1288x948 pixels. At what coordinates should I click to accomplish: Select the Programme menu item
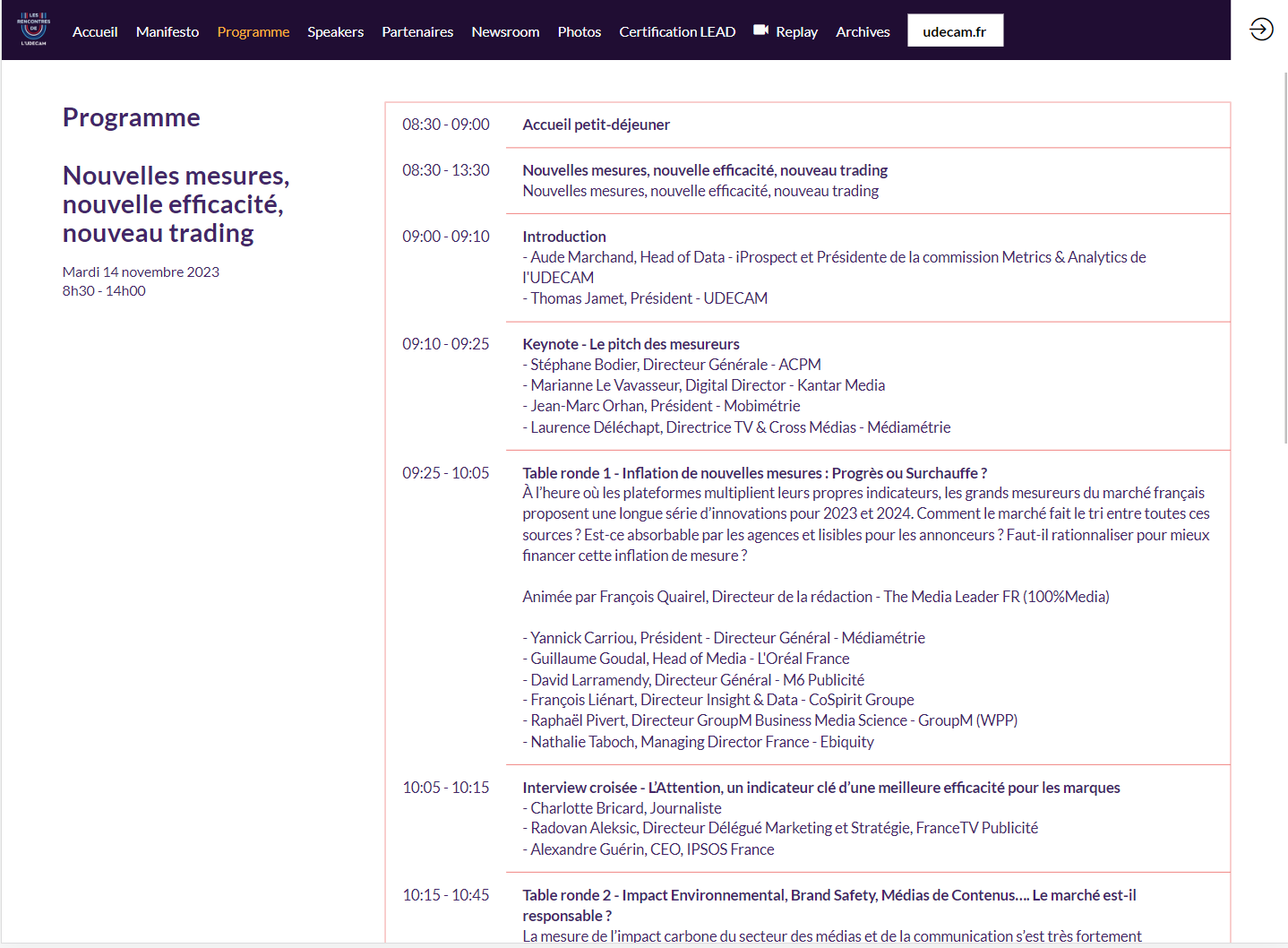pyautogui.click(x=253, y=31)
